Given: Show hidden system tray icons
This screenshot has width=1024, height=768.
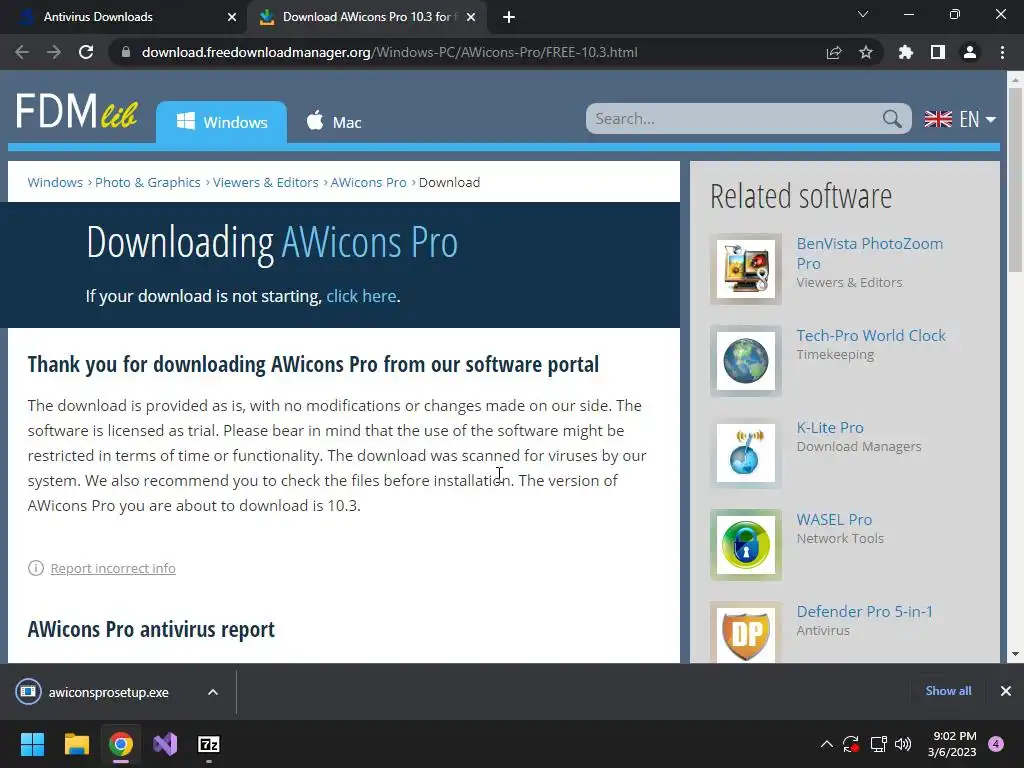Looking at the screenshot, I should (827, 744).
